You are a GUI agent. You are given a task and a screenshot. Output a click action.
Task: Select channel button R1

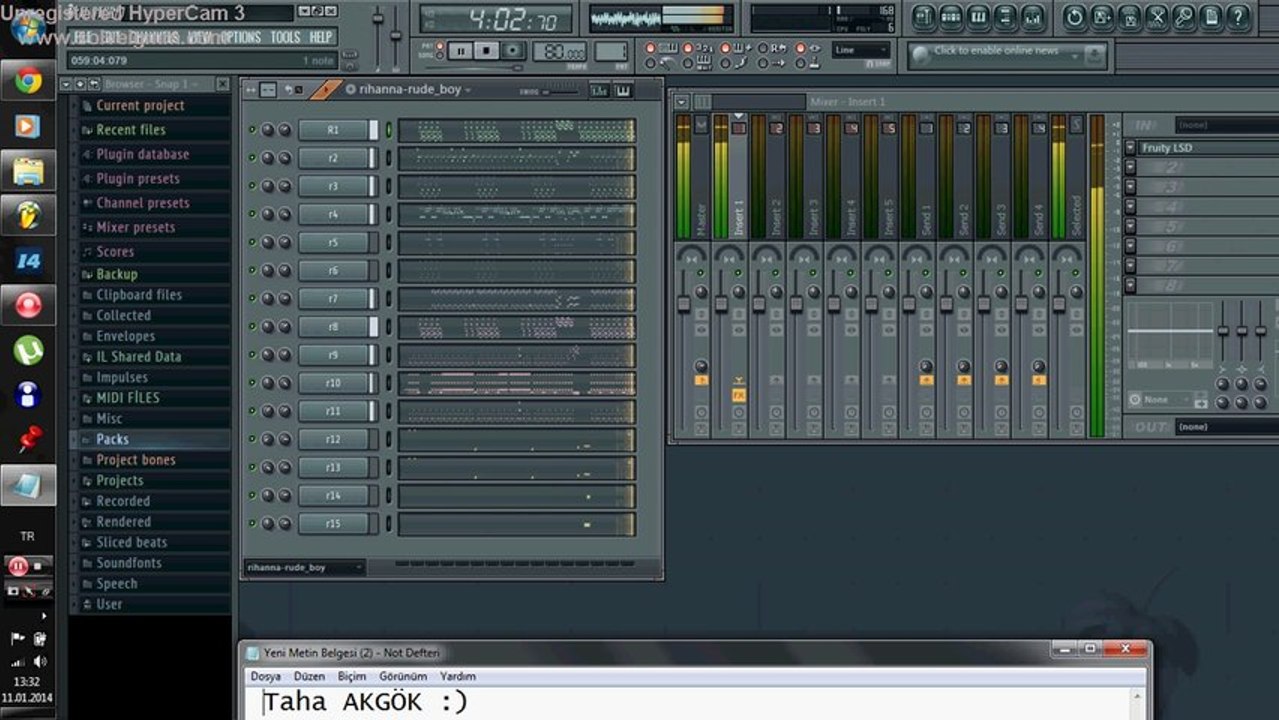pyautogui.click(x=333, y=130)
